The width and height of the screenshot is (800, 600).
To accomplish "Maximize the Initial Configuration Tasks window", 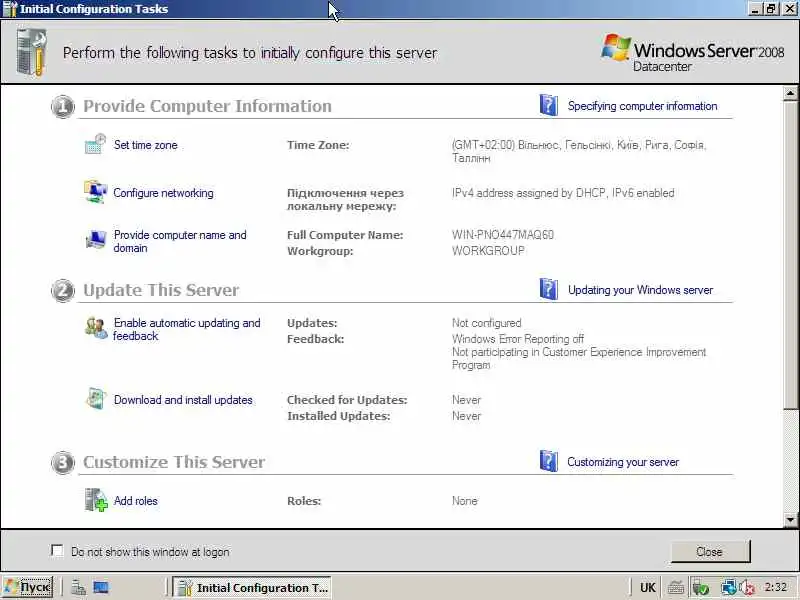I will (771, 9).
